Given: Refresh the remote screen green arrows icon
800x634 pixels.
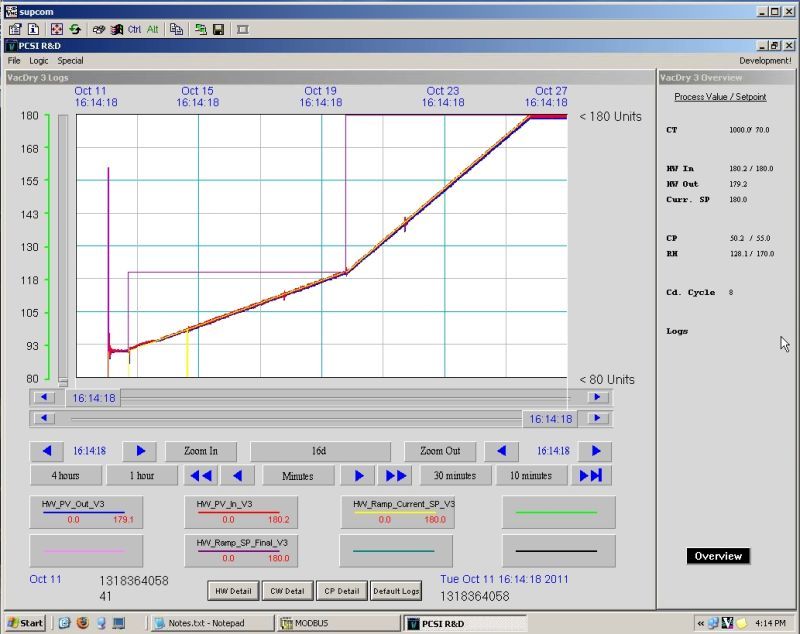Looking at the screenshot, I should tap(76, 30).
